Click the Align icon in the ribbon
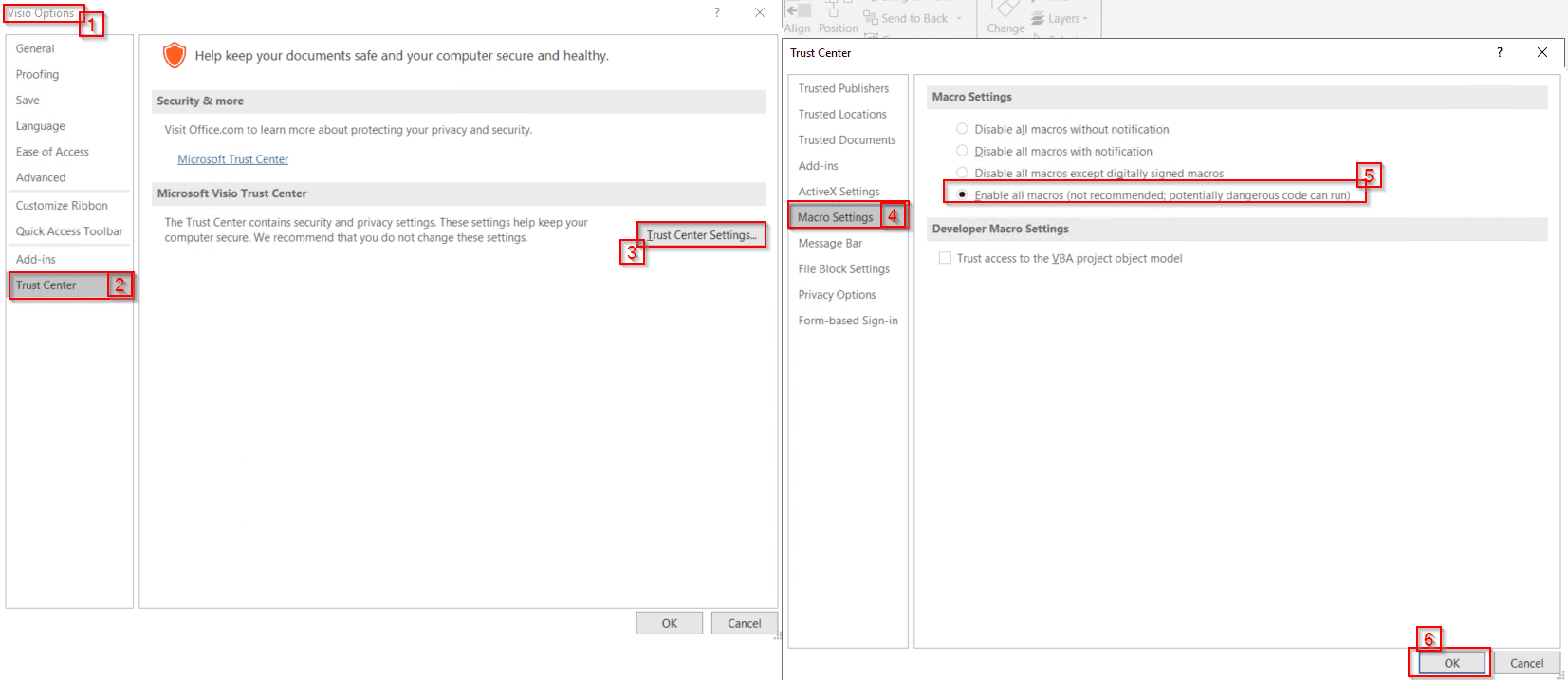The width and height of the screenshot is (1568, 680). tap(798, 10)
